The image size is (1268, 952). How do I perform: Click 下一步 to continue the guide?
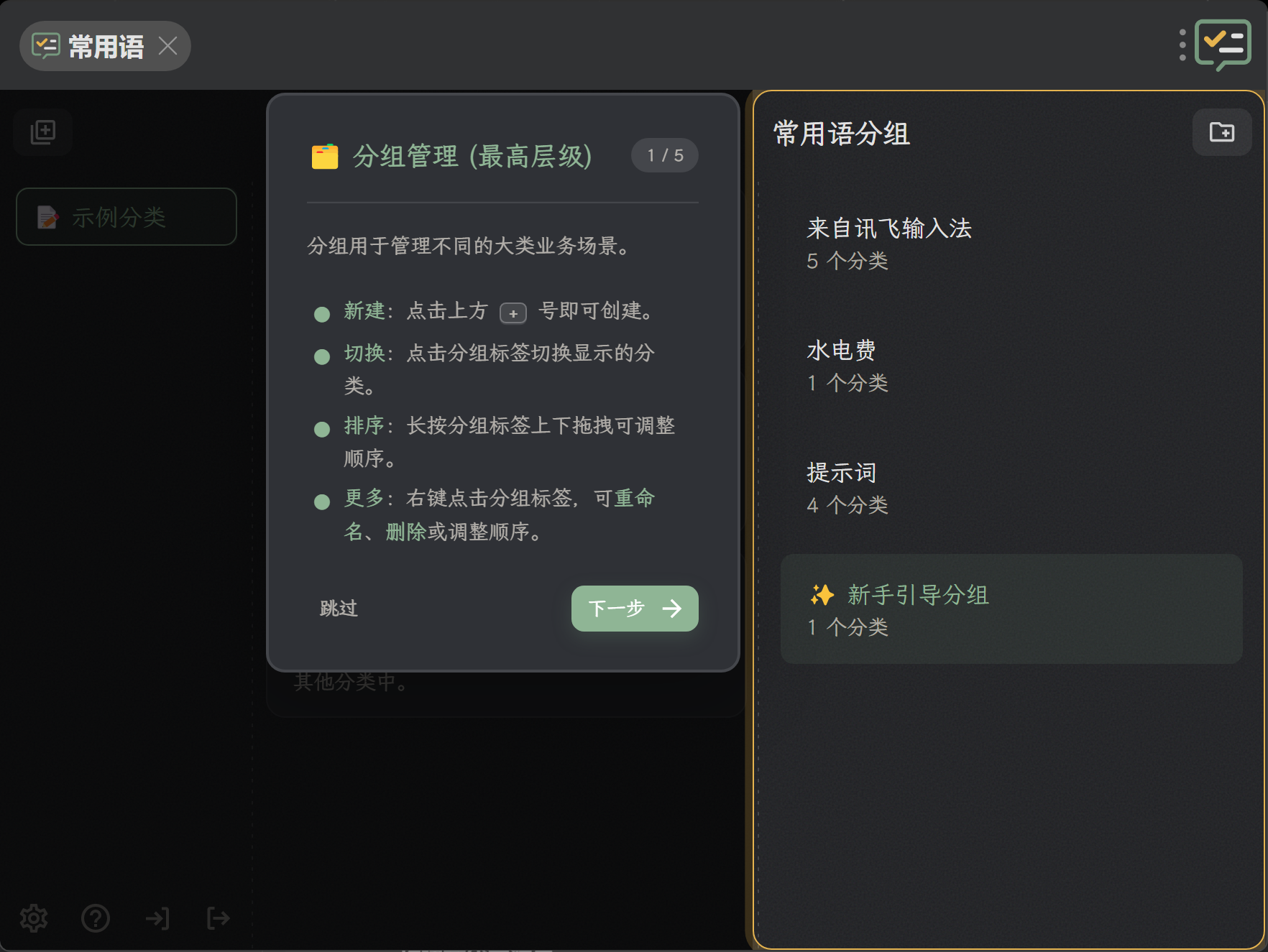(635, 609)
